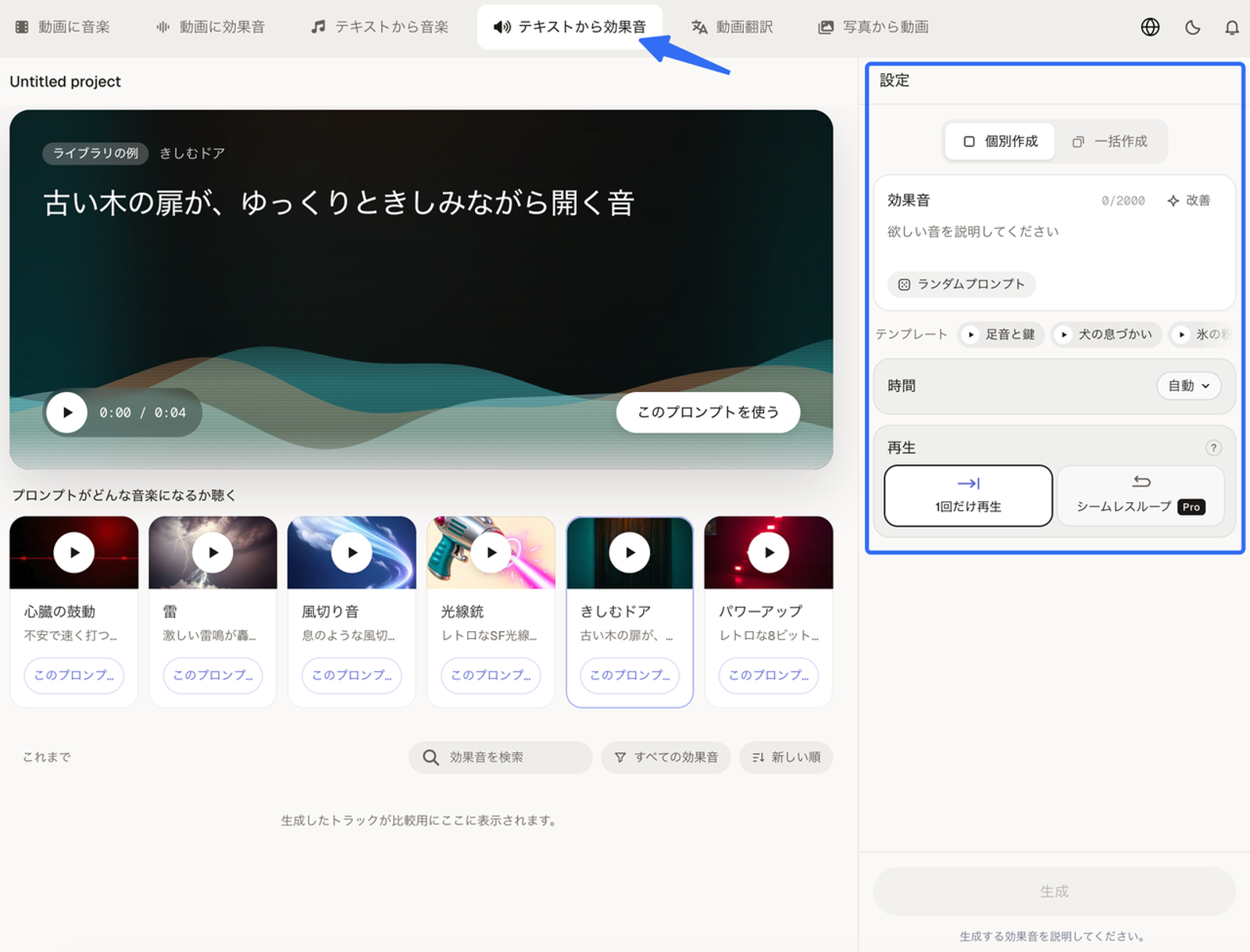Play the きしむドア hero preview
This screenshot has height=952, width=1250.
67,412
